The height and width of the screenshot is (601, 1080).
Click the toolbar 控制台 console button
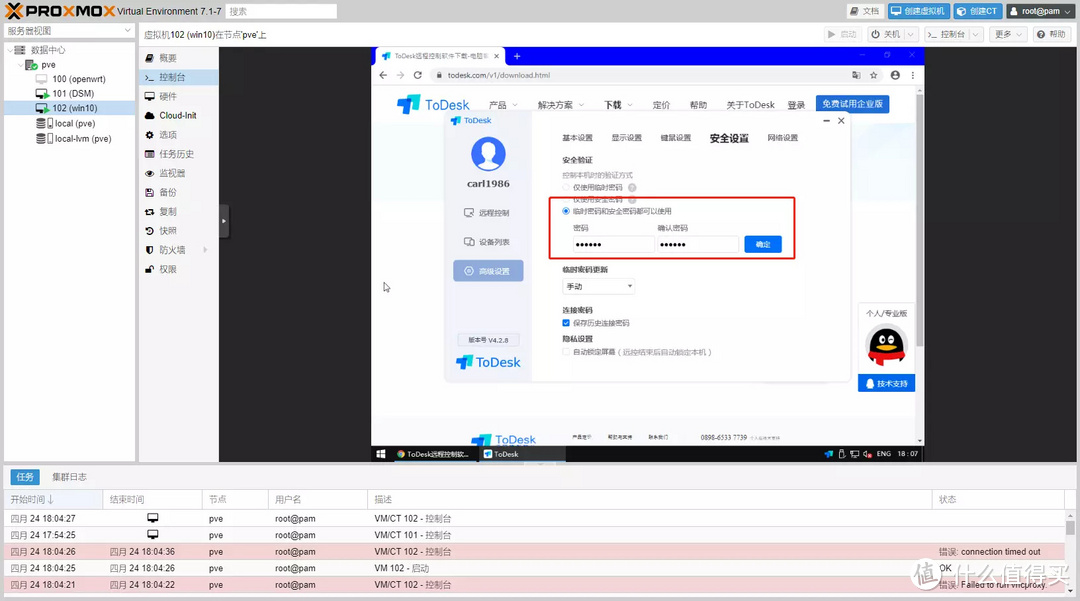946,34
